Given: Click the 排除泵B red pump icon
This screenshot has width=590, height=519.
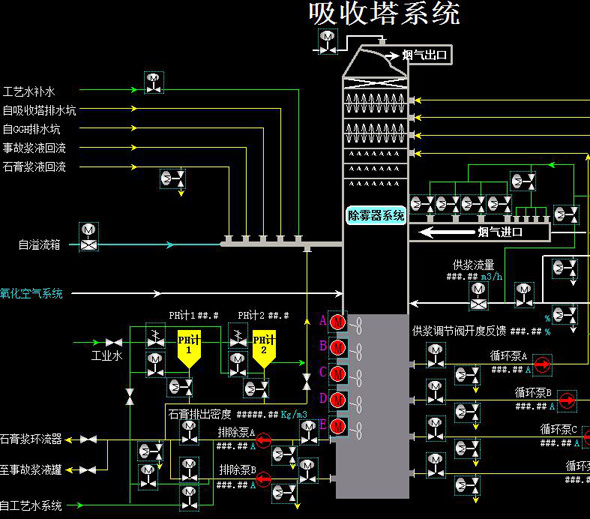Looking at the screenshot, I should (263, 479).
